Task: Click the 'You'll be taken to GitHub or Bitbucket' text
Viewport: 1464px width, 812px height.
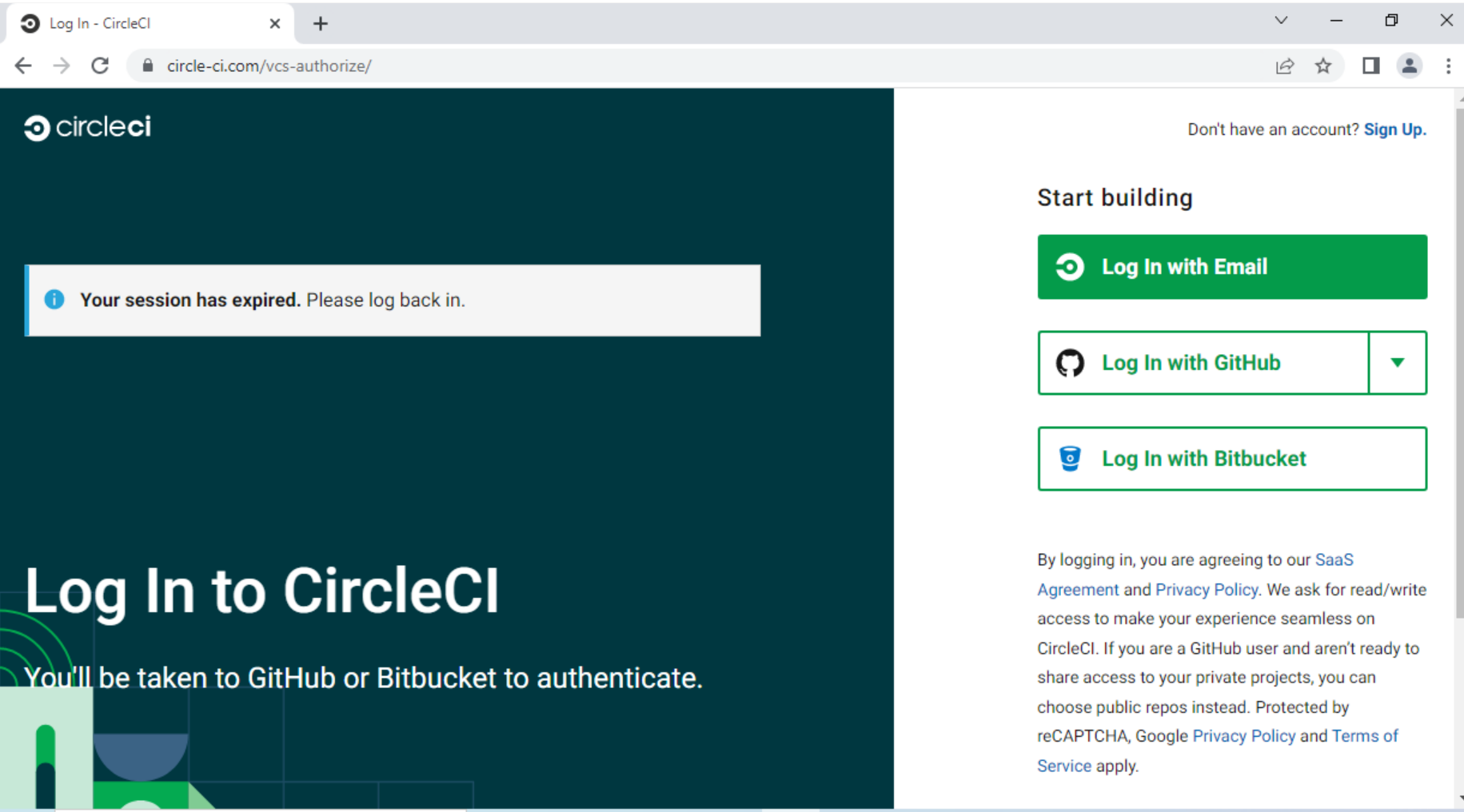Action: 364,678
